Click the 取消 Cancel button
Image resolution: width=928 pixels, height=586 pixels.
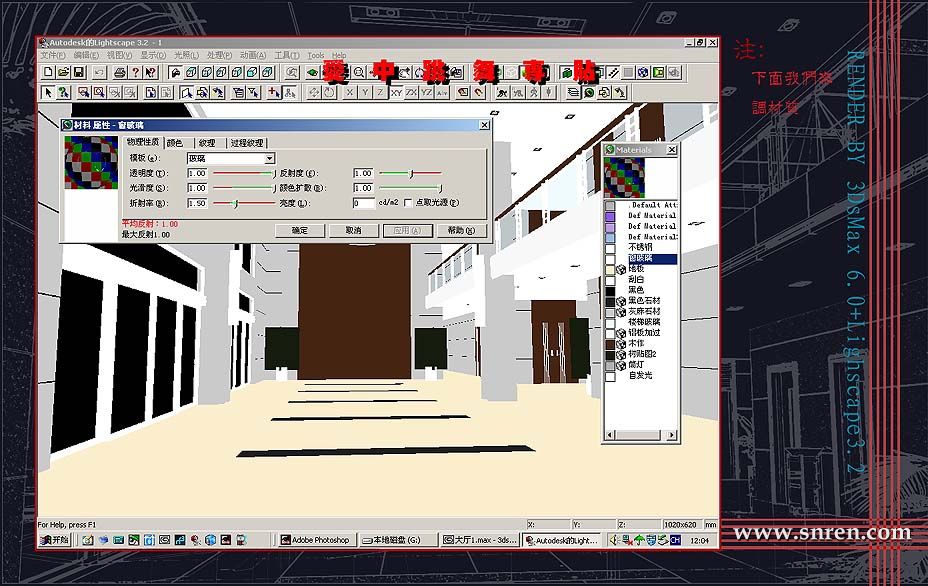[353, 230]
